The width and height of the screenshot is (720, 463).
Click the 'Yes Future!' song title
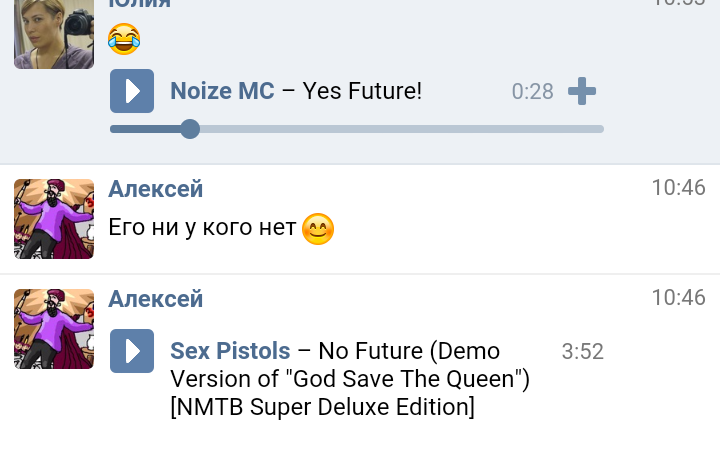362,91
